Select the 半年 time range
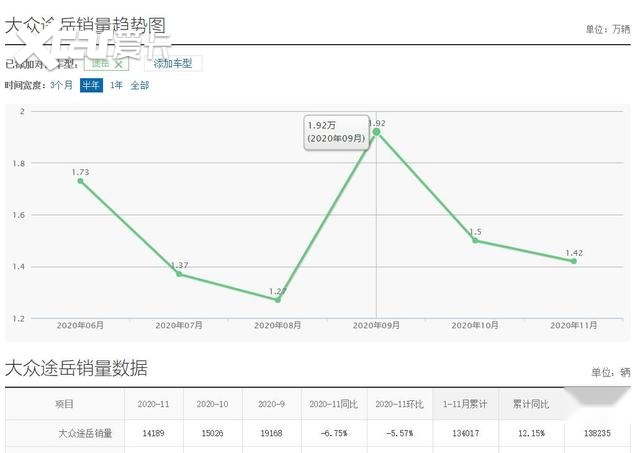The image size is (640, 453). point(91,86)
